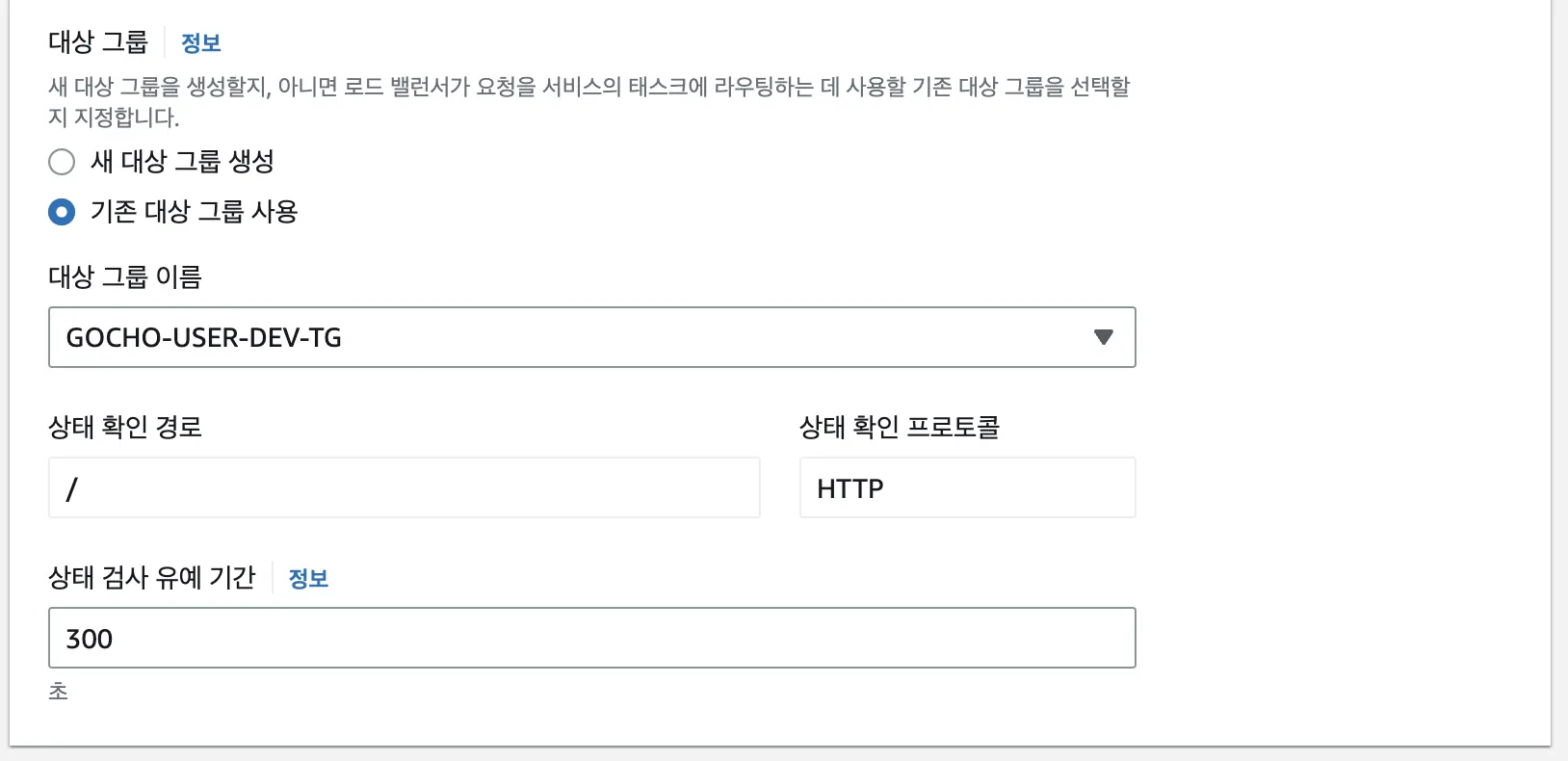The width and height of the screenshot is (1568, 761).
Task: Click the 상태 확인 경로 label
Action: click(x=125, y=427)
